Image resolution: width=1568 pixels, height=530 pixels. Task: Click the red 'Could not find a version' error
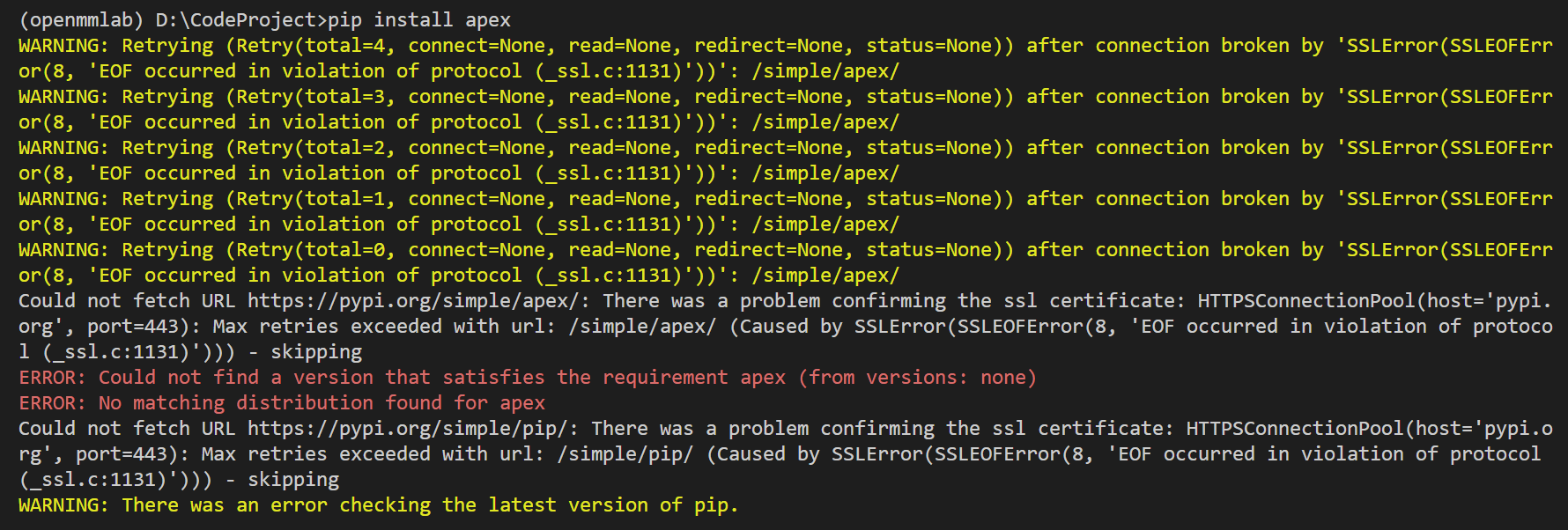click(x=528, y=378)
